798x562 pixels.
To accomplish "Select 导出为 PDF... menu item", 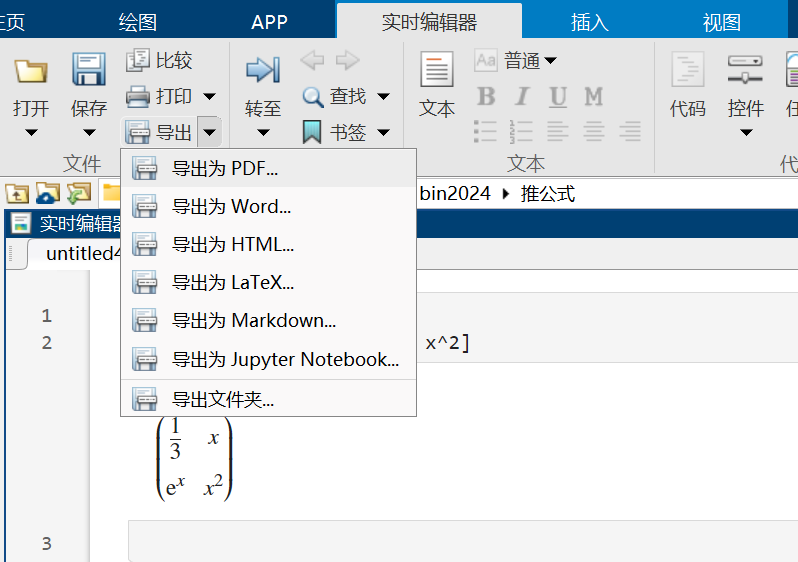I will tap(268, 168).
